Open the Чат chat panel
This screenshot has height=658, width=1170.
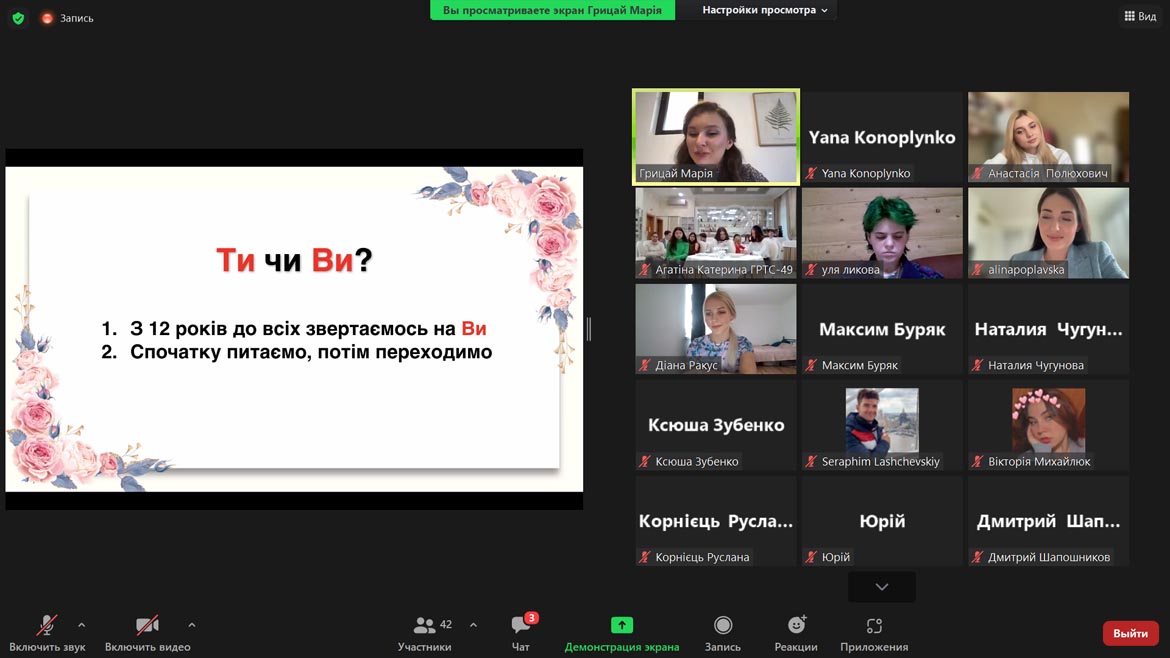coord(521,633)
